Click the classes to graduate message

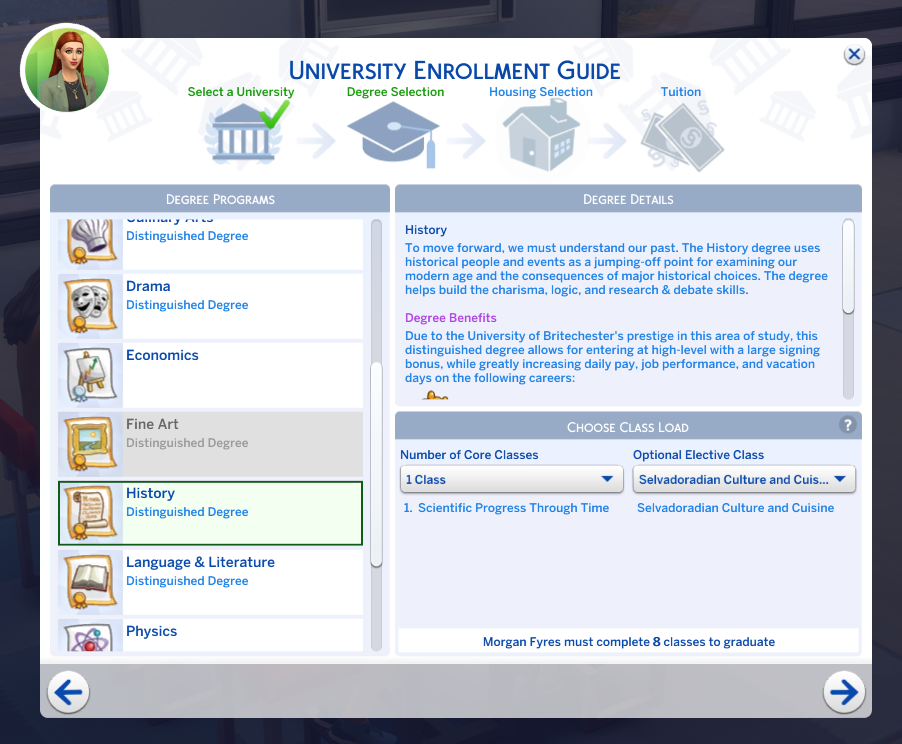629,642
